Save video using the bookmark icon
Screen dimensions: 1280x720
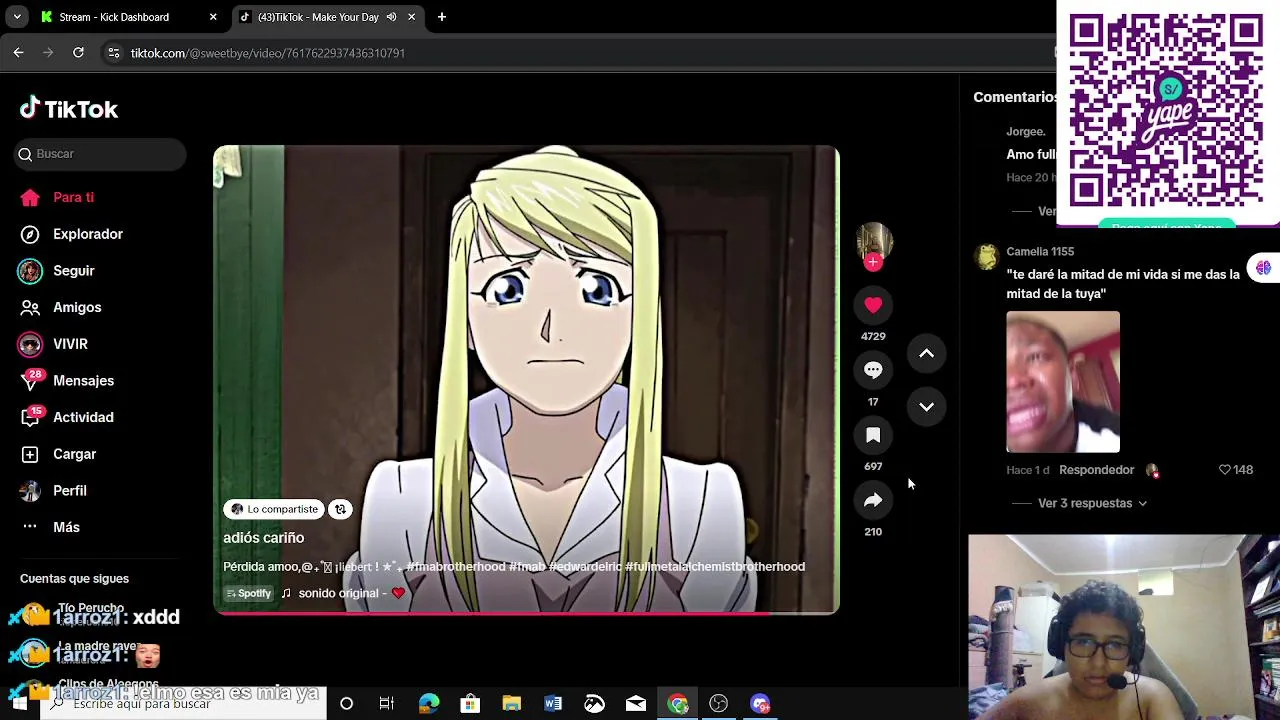(873, 435)
